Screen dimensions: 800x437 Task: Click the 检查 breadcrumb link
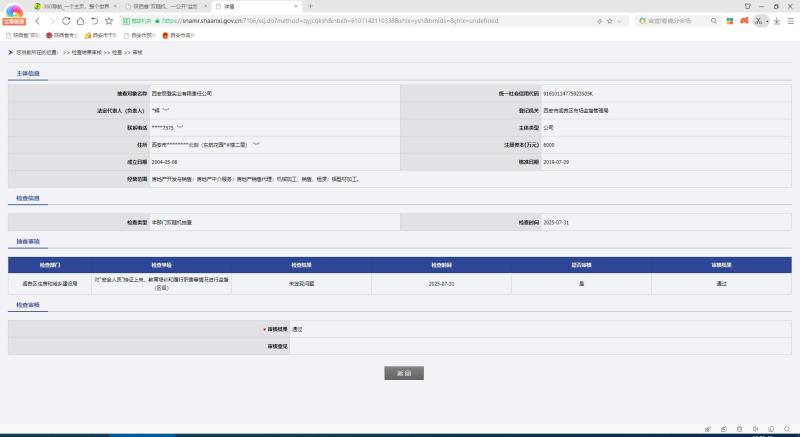[x=118, y=52]
